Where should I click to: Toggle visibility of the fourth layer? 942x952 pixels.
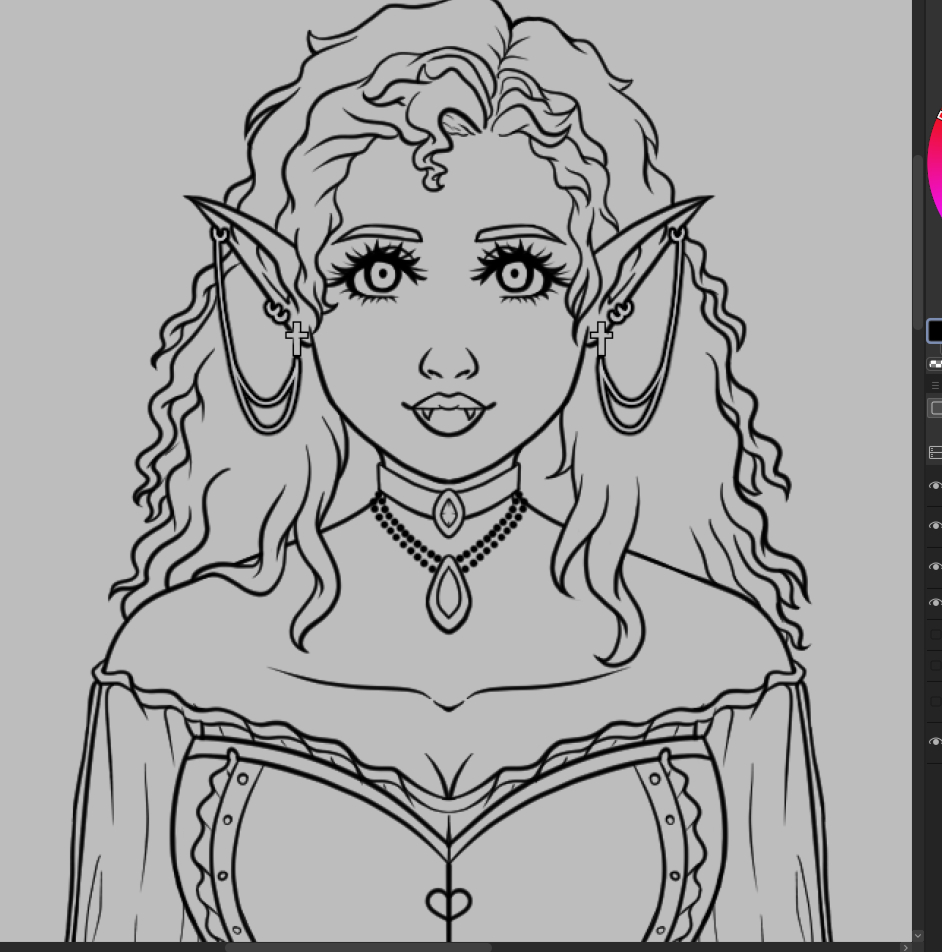pyautogui.click(x=936, y=603)
